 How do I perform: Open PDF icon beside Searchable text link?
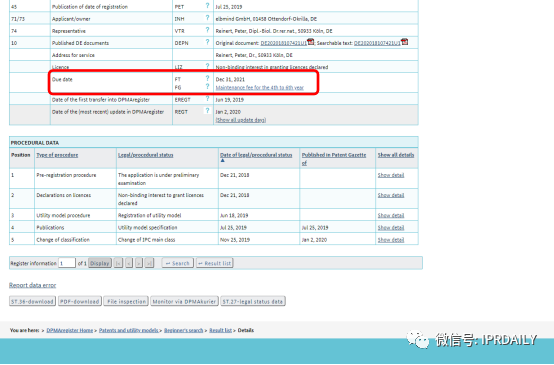click(405, 42)
